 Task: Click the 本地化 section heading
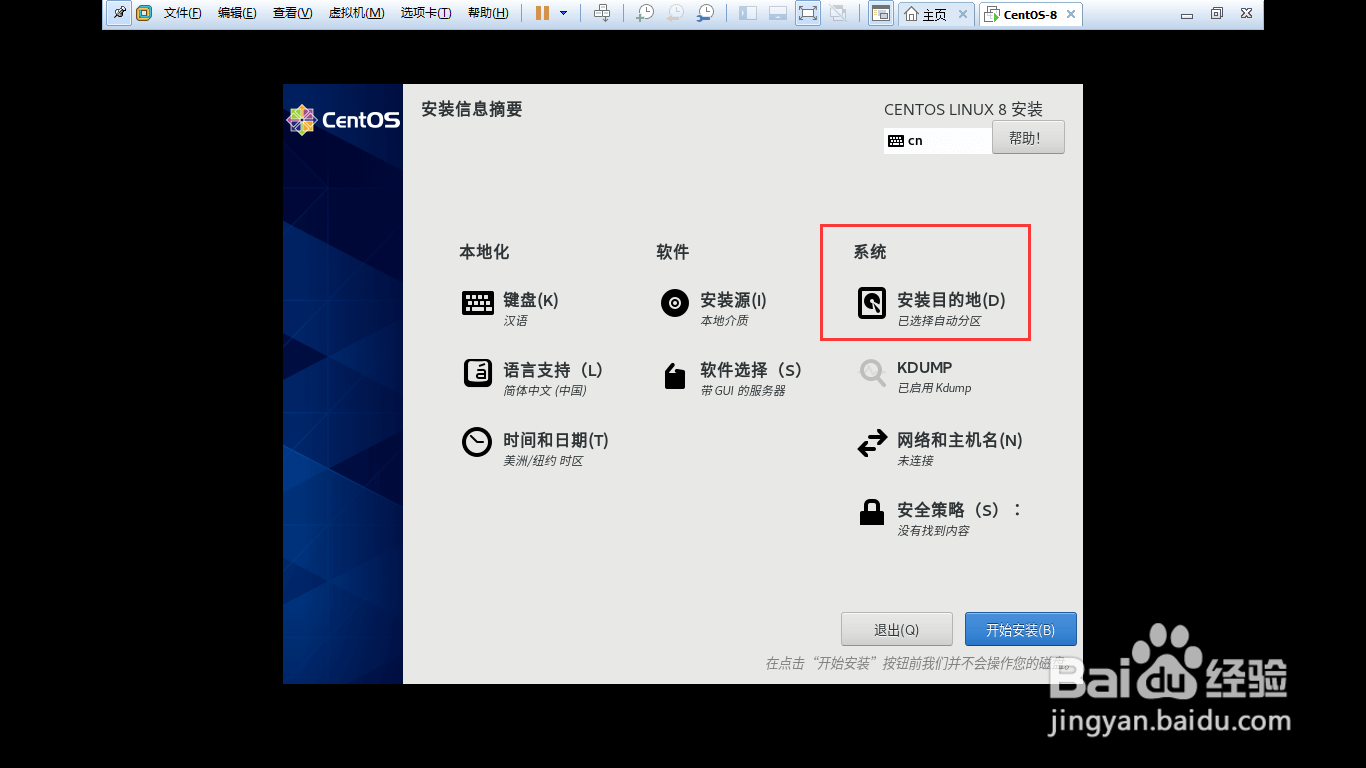[484, 252]
